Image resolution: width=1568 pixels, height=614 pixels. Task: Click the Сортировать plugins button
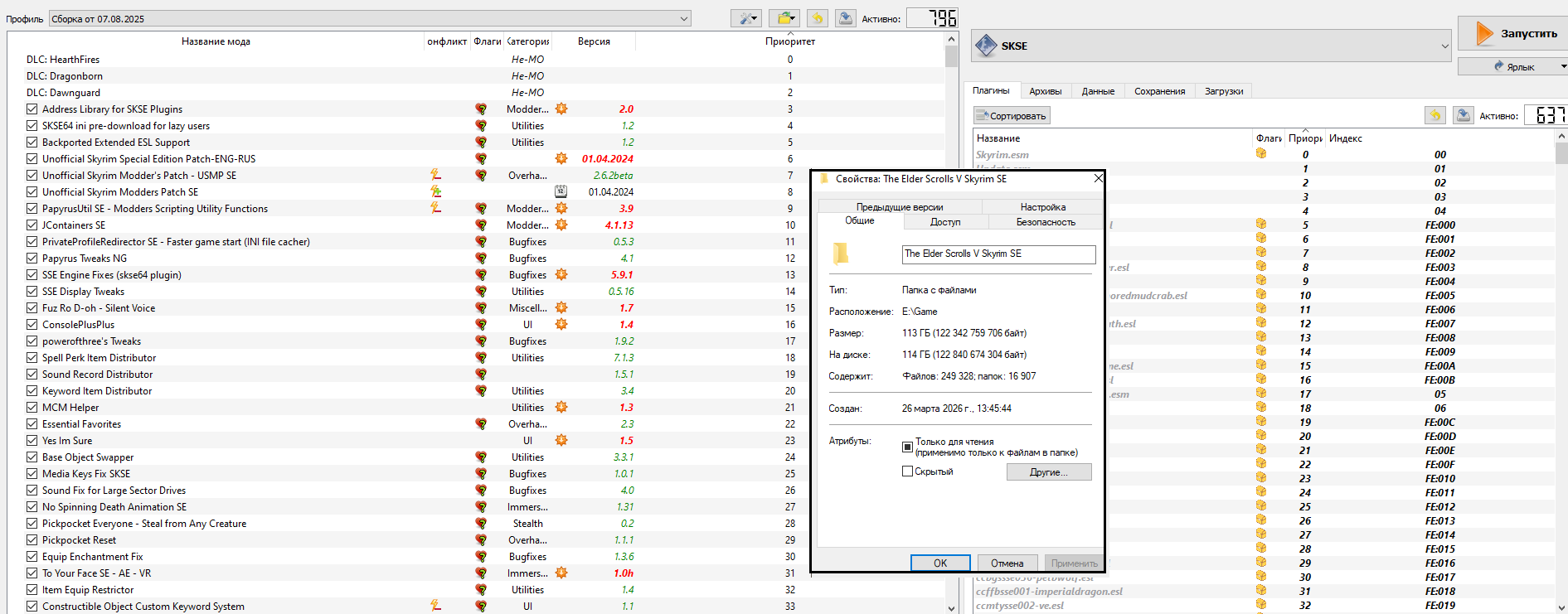1012,116
